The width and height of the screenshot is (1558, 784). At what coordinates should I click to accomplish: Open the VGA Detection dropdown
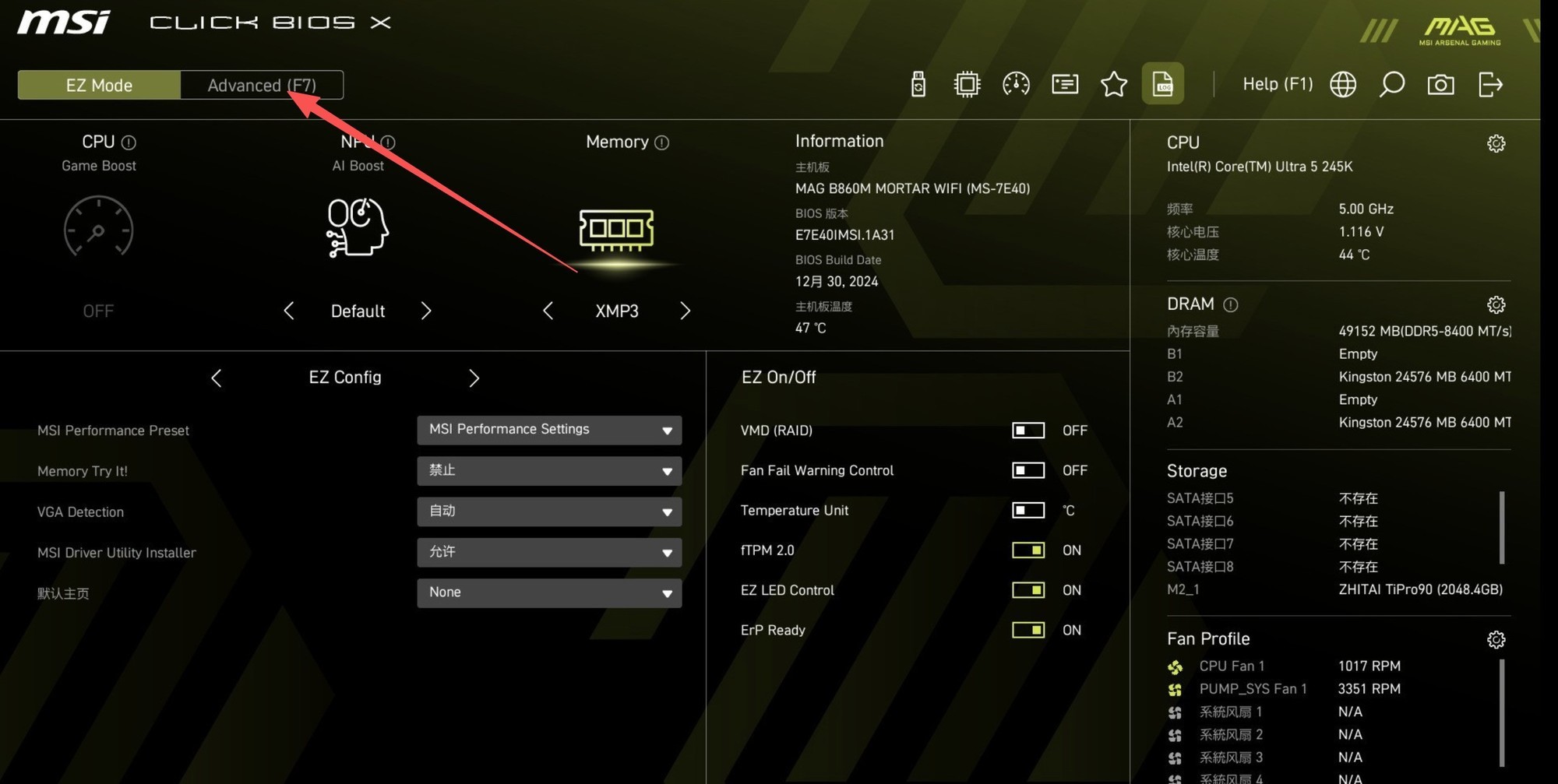tap(549, 512)
